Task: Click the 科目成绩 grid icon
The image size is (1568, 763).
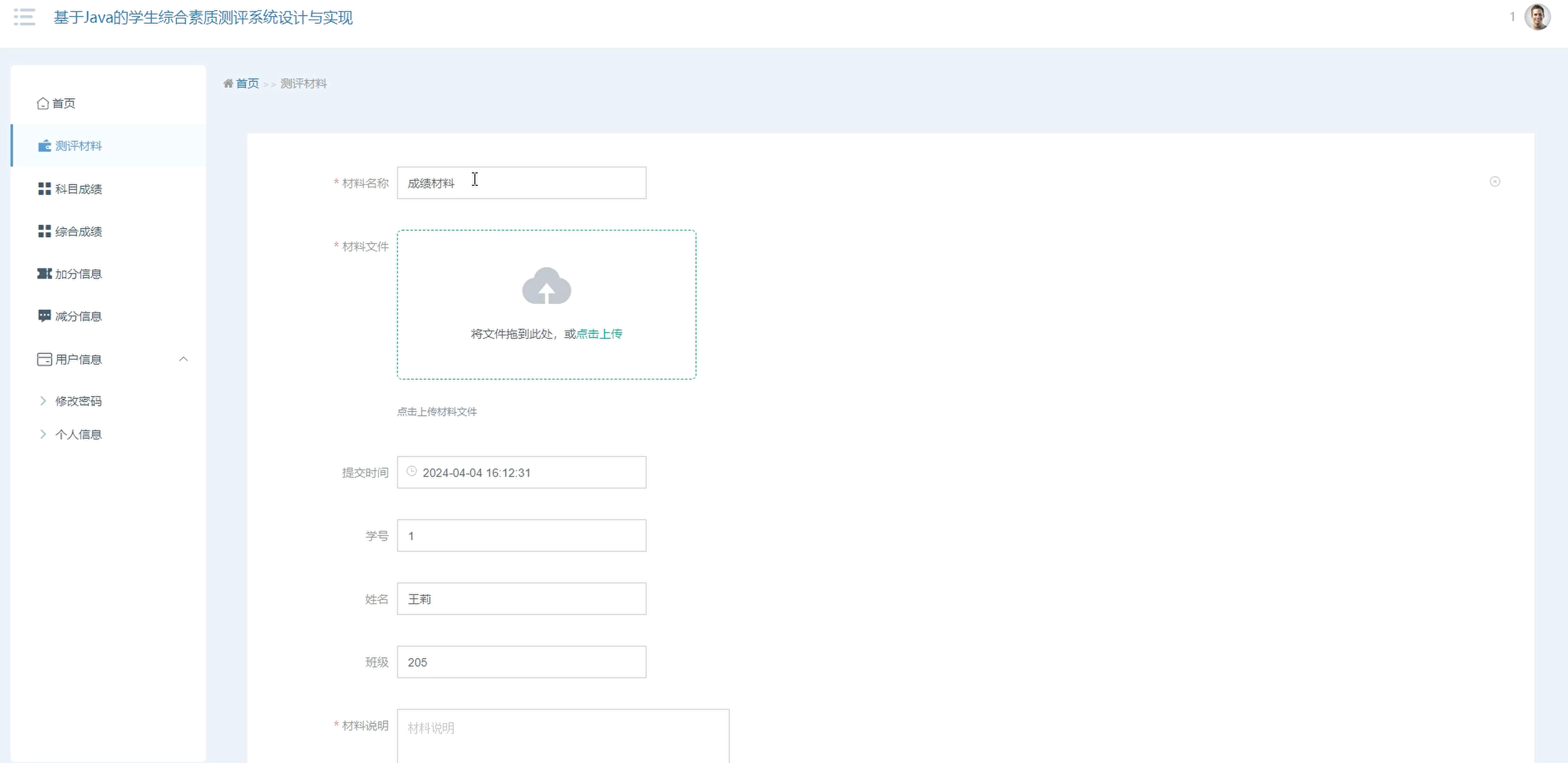Action: coord(44,189)
